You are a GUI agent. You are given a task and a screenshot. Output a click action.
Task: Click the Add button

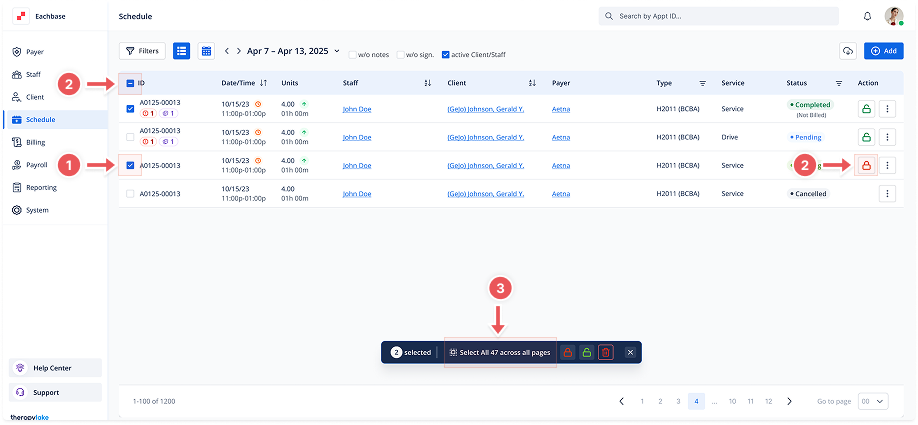click(x=885, y=51)
